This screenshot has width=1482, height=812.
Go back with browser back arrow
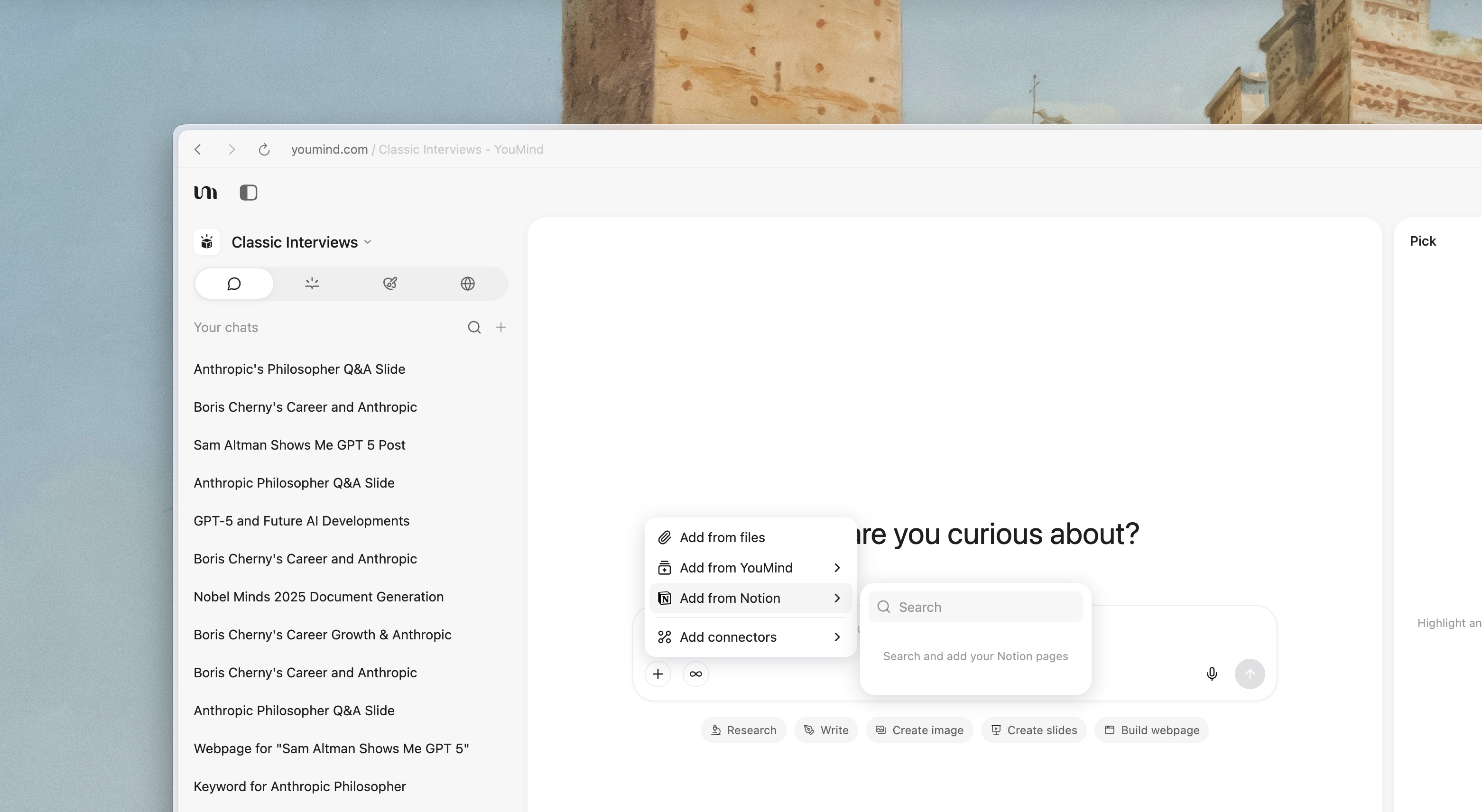(198, 149)
